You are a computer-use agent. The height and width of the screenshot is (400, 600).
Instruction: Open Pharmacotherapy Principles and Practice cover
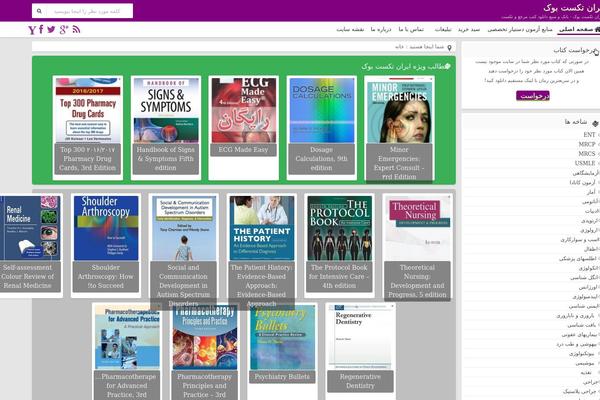tap(205, 337)
